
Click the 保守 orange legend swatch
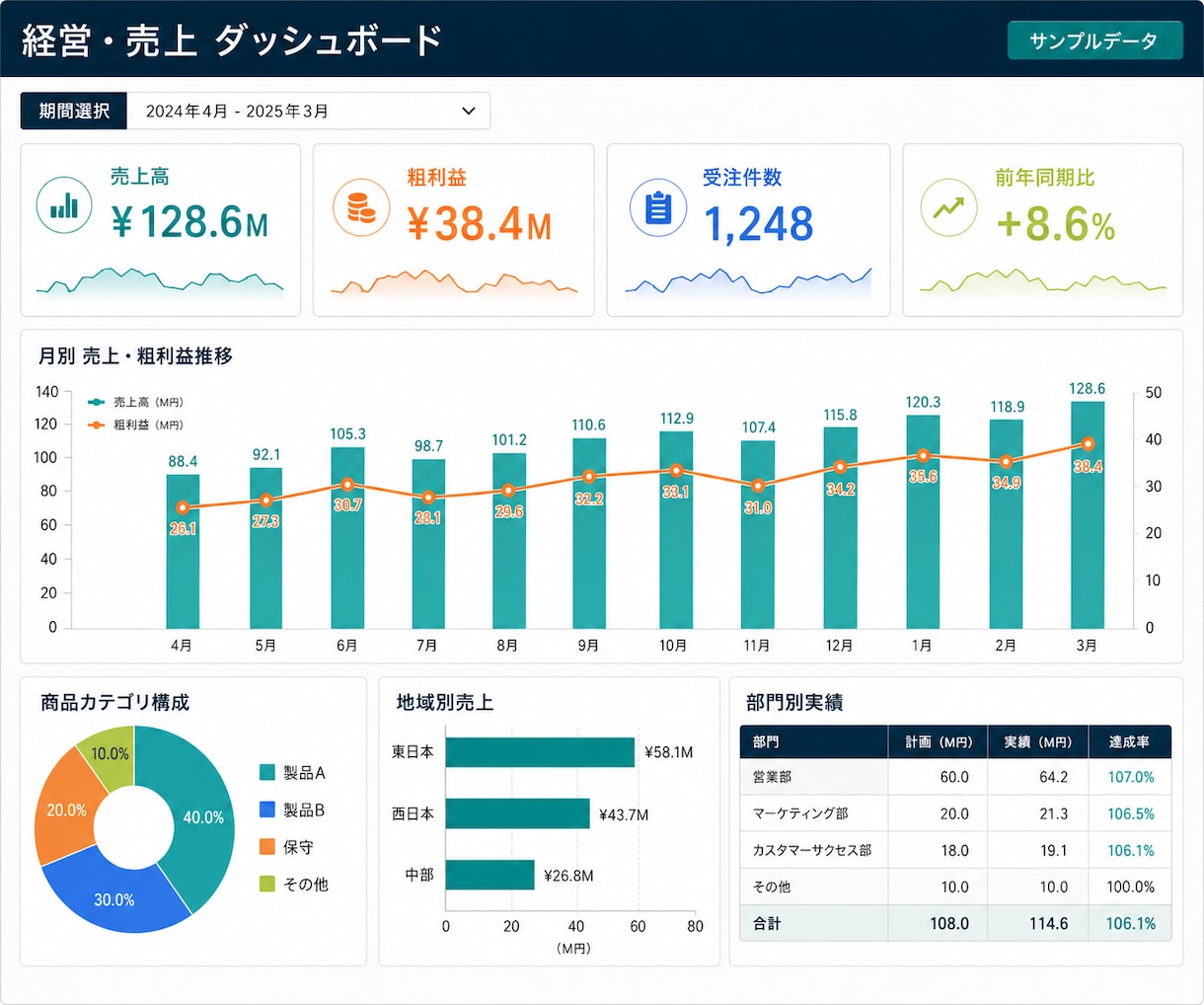pos(267,847)
